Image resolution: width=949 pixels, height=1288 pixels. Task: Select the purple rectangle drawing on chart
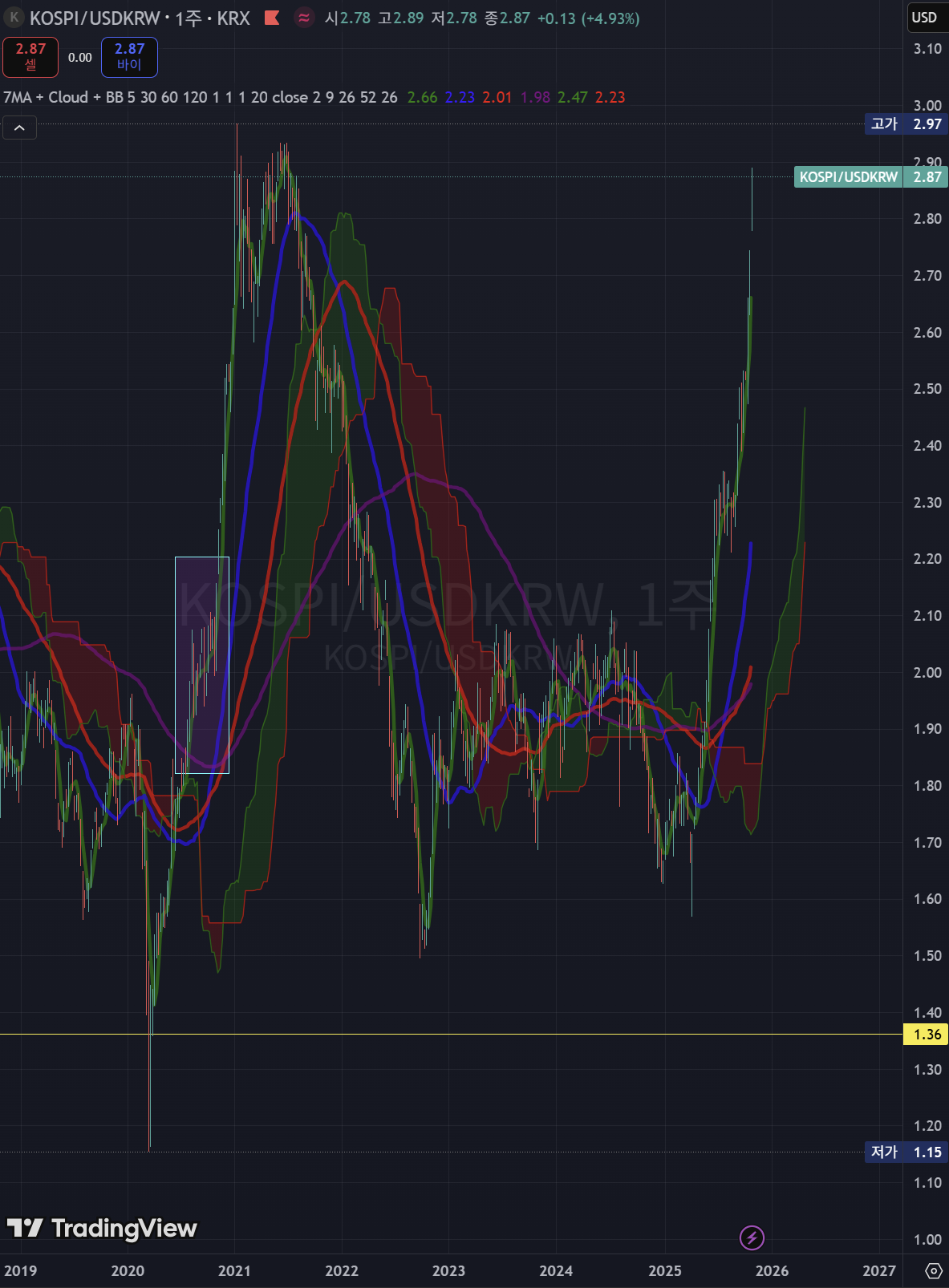point(202,665)
